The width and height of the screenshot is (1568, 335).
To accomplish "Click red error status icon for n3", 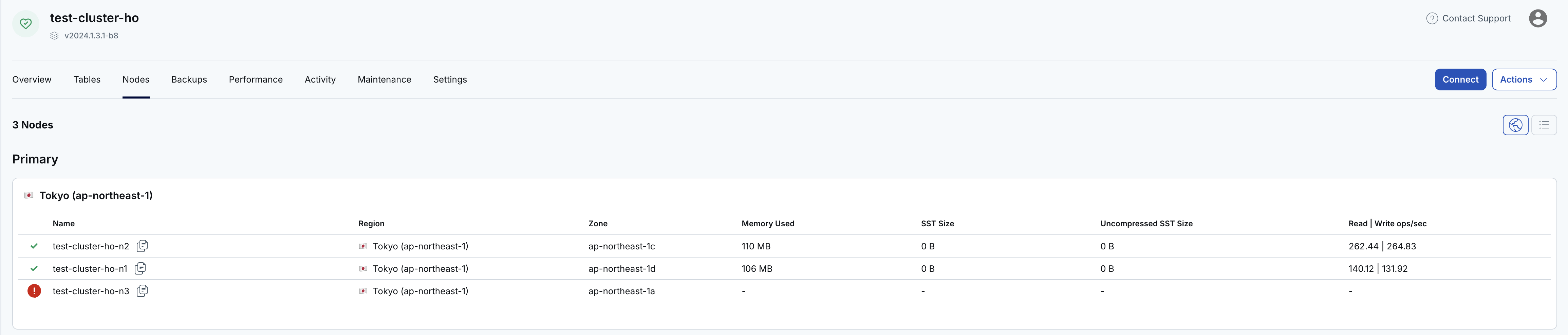I will pos(34,291).
